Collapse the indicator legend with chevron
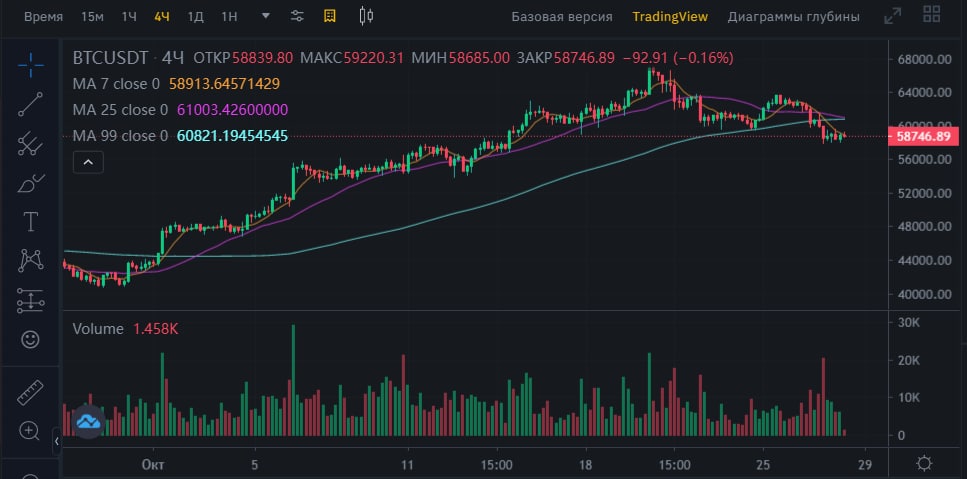967x479 pixels. click(88, 162)
